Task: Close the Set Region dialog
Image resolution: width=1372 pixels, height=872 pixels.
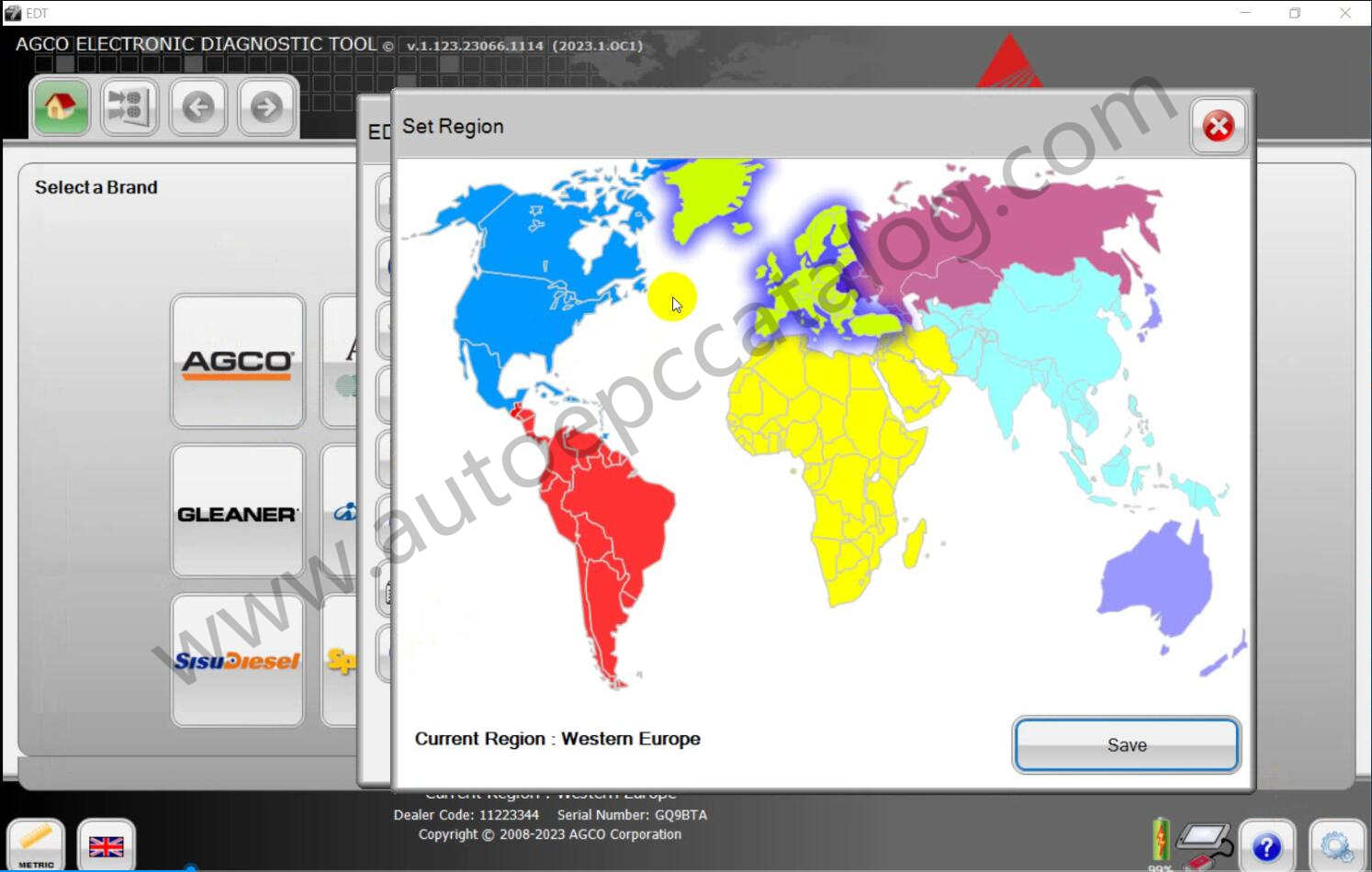Action: [1218, 126]
